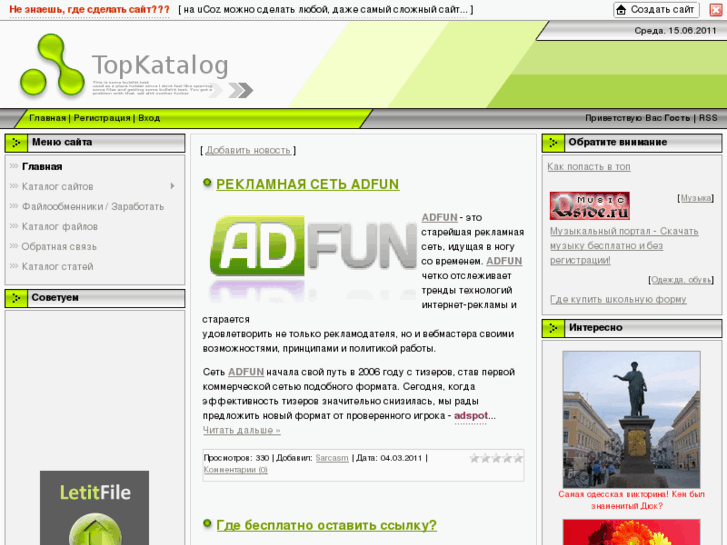Screen dimensions: 727x545
Task: Click the Добавить новость link
Action: (x=248, y=150)
